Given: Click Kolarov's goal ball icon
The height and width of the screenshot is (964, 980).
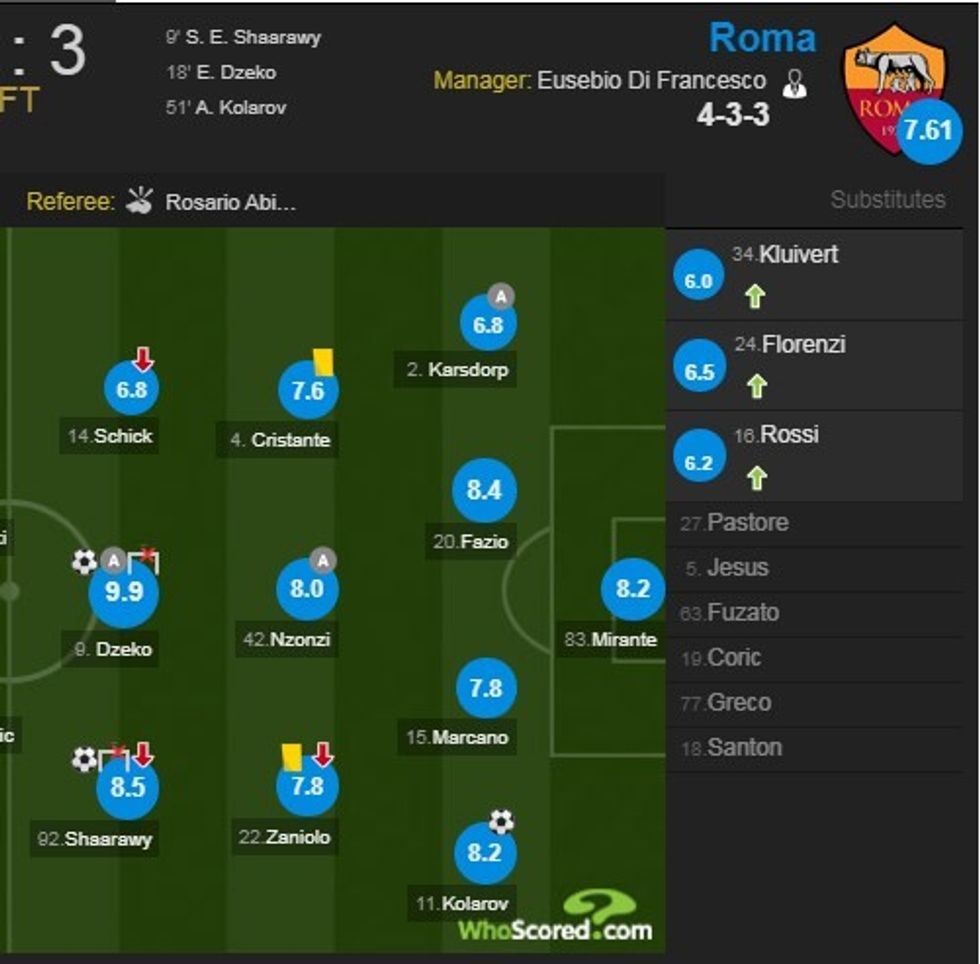Looking at the screenshot, I should click(x=501, y=823).
